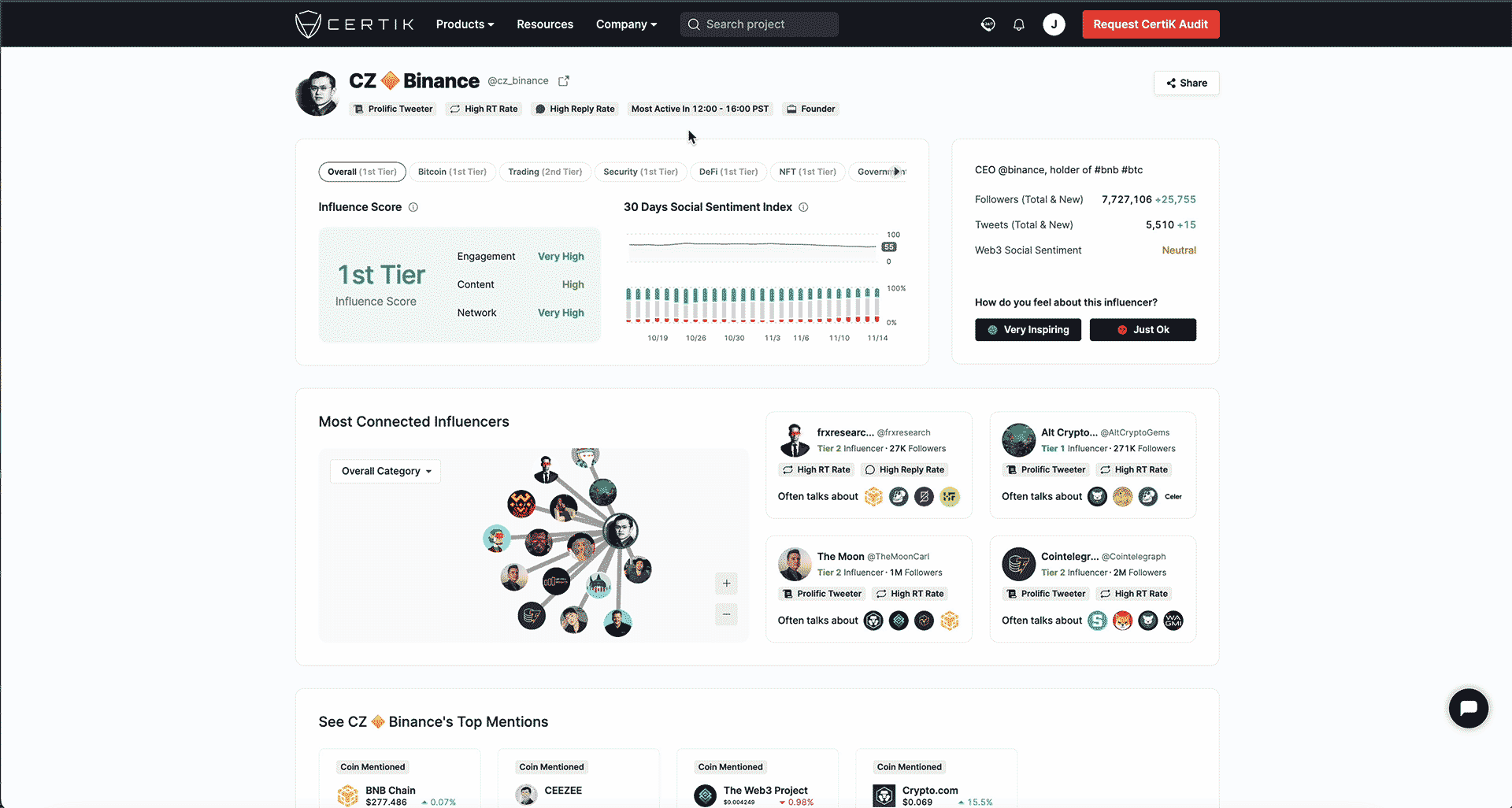Click the High Reply Rate tag under CZ Binance
This screenshot has height=808, width=1512.
[x=575, y=109]
